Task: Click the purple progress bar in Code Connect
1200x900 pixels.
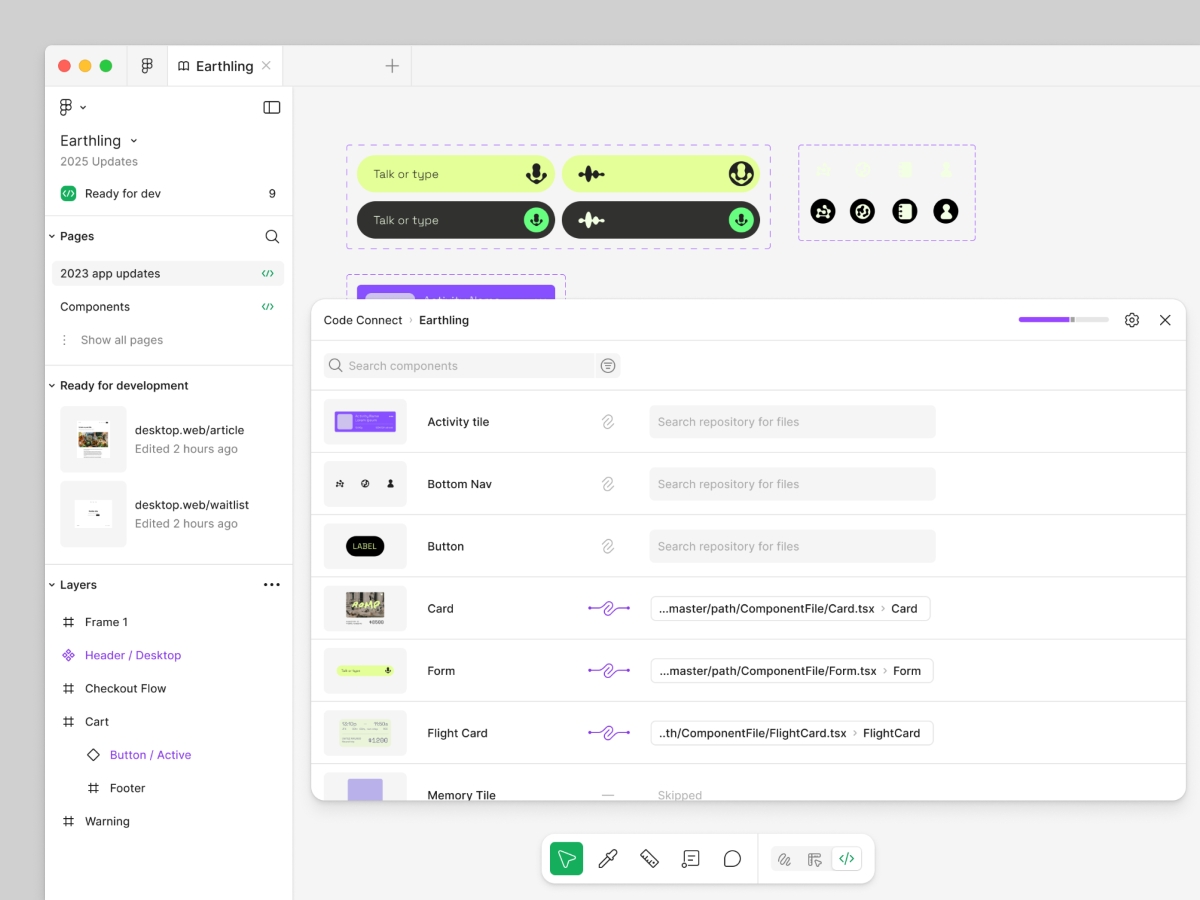Action: 1043,320
